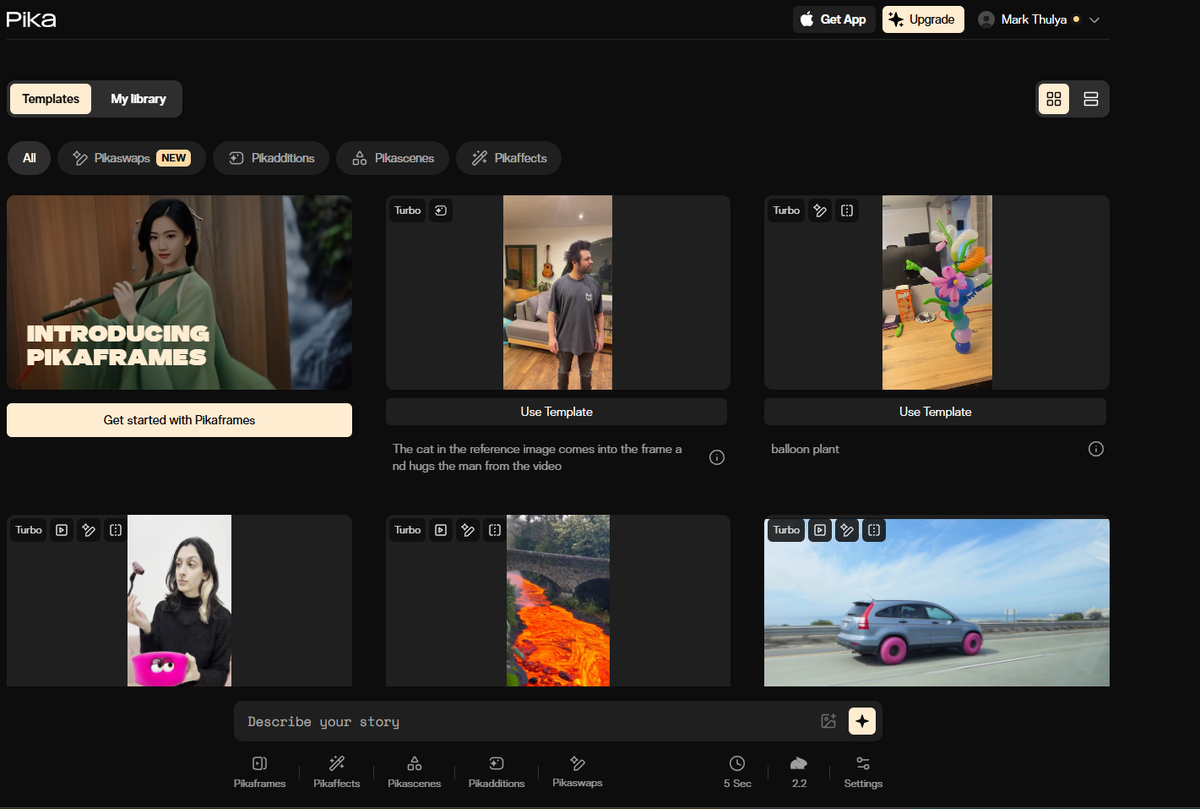Click Turbo badge on pink bowl woman template

(29, 530)
